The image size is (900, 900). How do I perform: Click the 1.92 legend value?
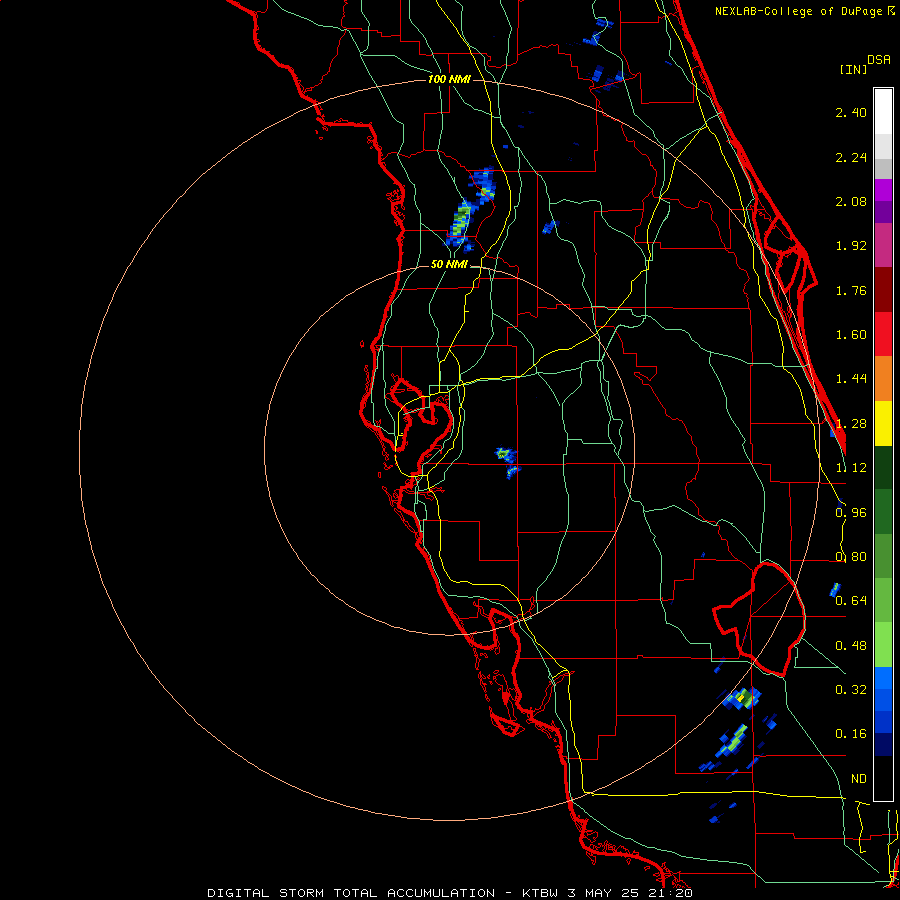point(851,246)
